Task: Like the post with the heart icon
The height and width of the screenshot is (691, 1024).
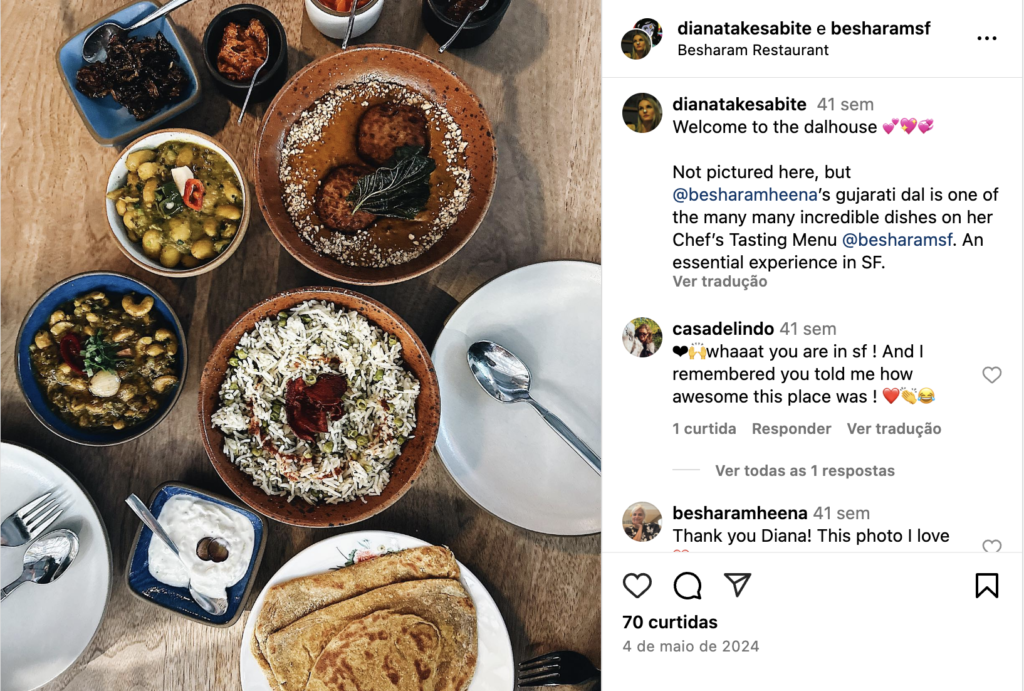Action: (637, 585)
